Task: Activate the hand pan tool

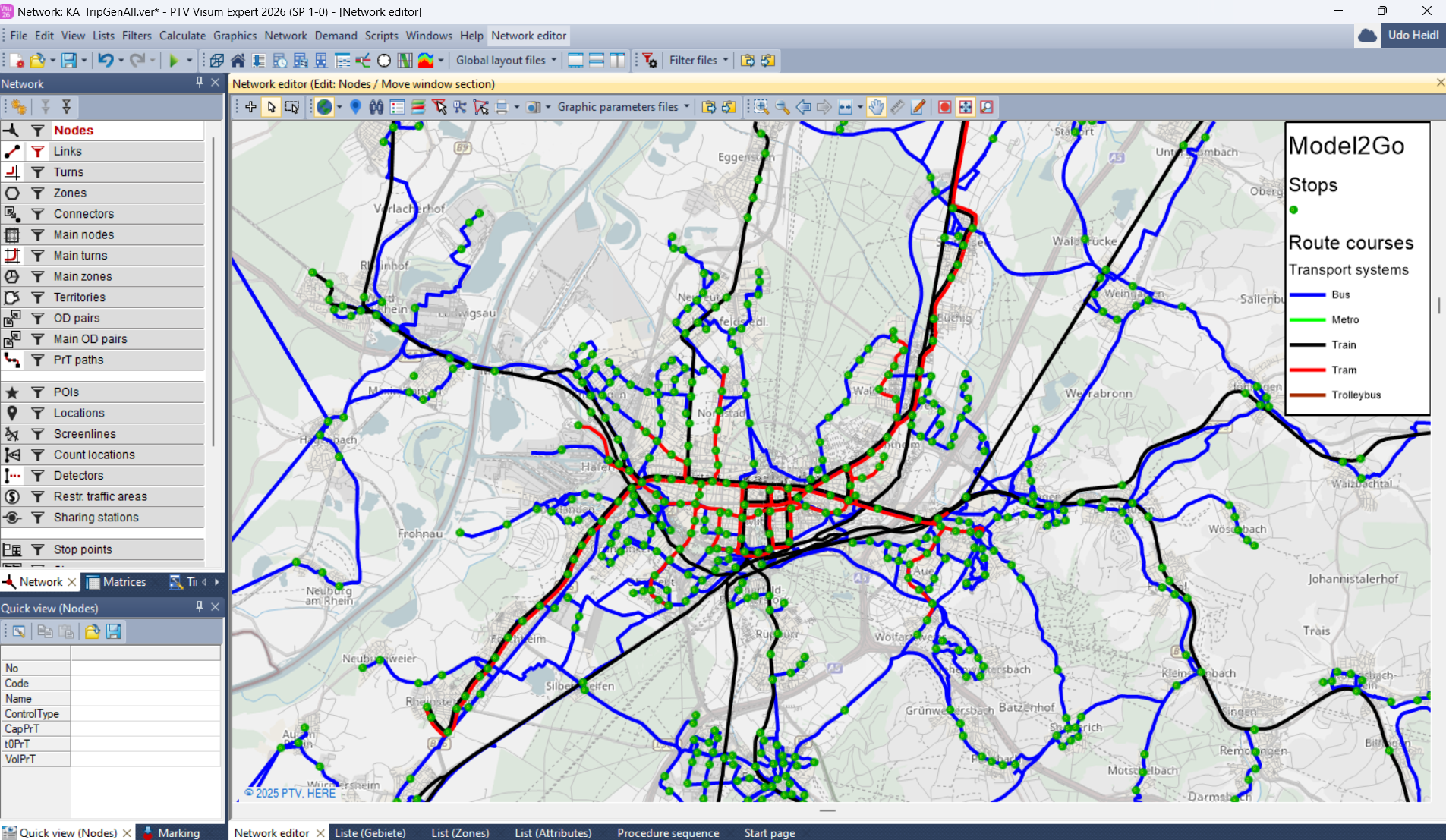Action: point(876,107)
